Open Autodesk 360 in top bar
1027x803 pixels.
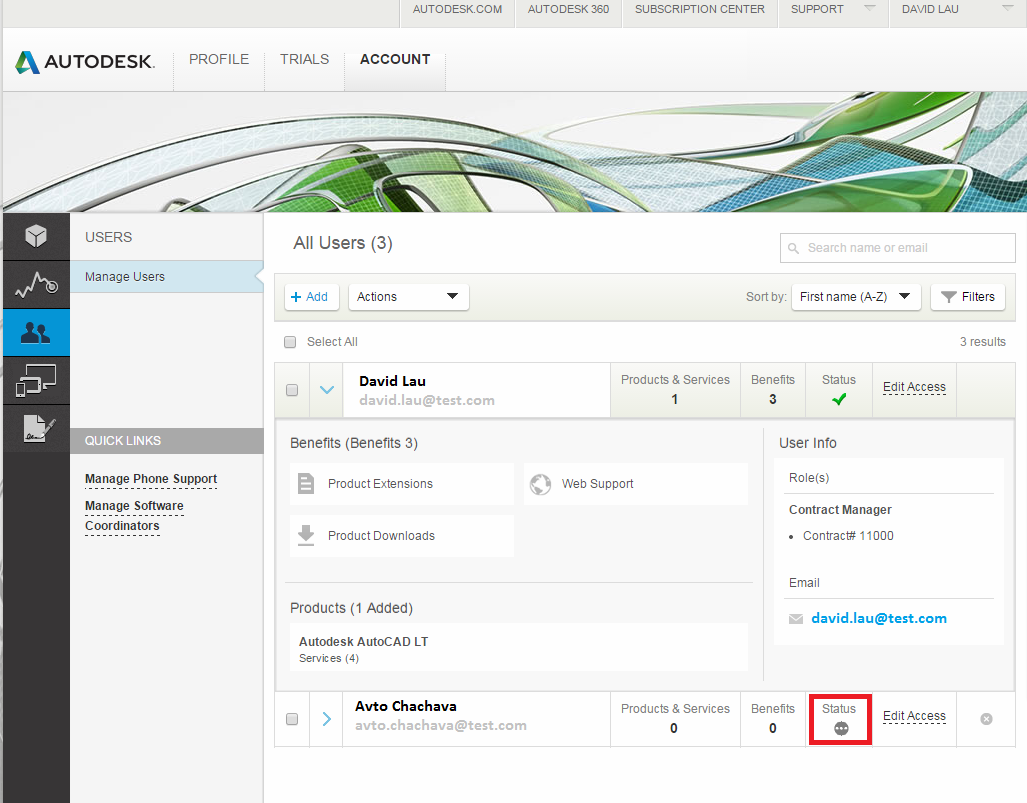[x=569, y=9]
